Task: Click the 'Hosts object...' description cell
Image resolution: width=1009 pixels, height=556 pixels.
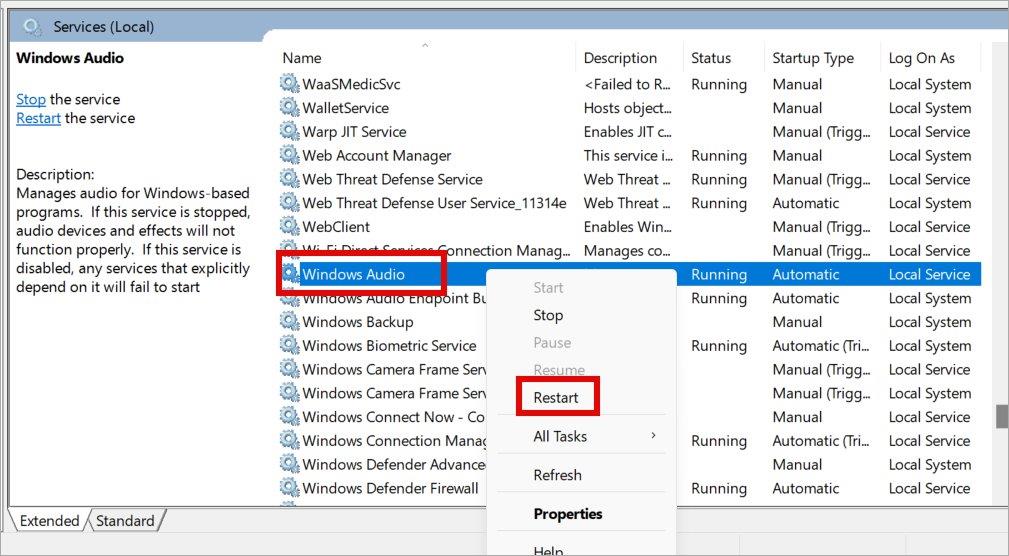Action: pos(627,108)
